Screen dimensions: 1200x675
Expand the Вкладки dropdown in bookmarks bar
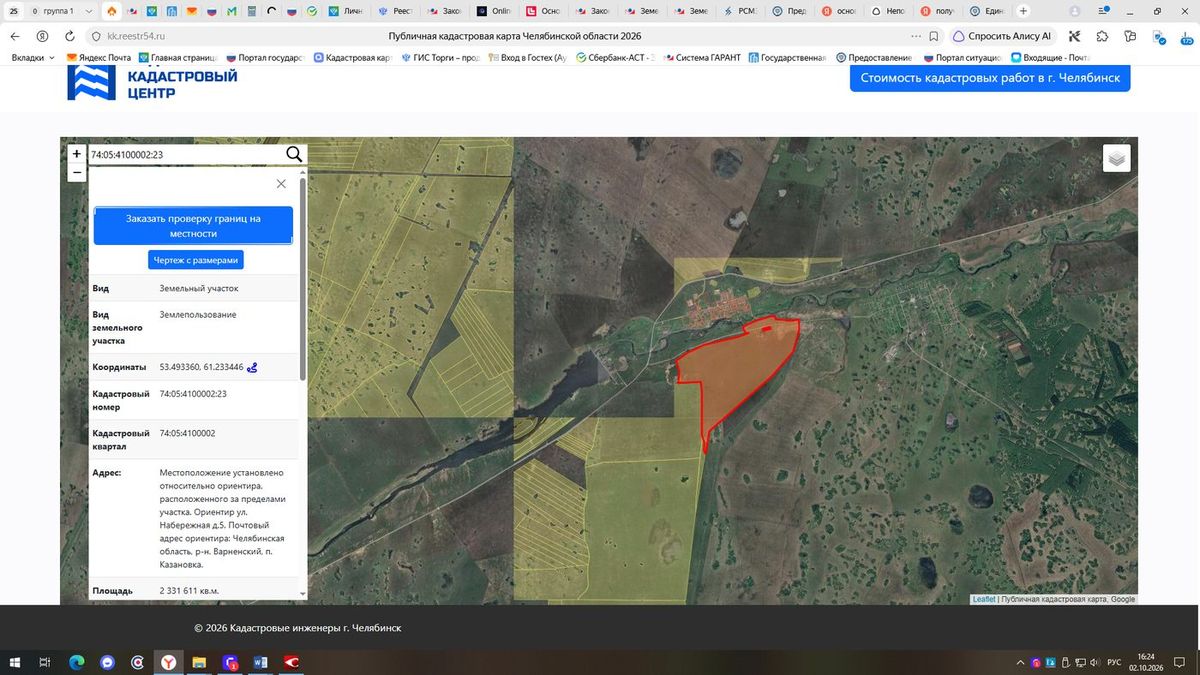pos(33,58)
